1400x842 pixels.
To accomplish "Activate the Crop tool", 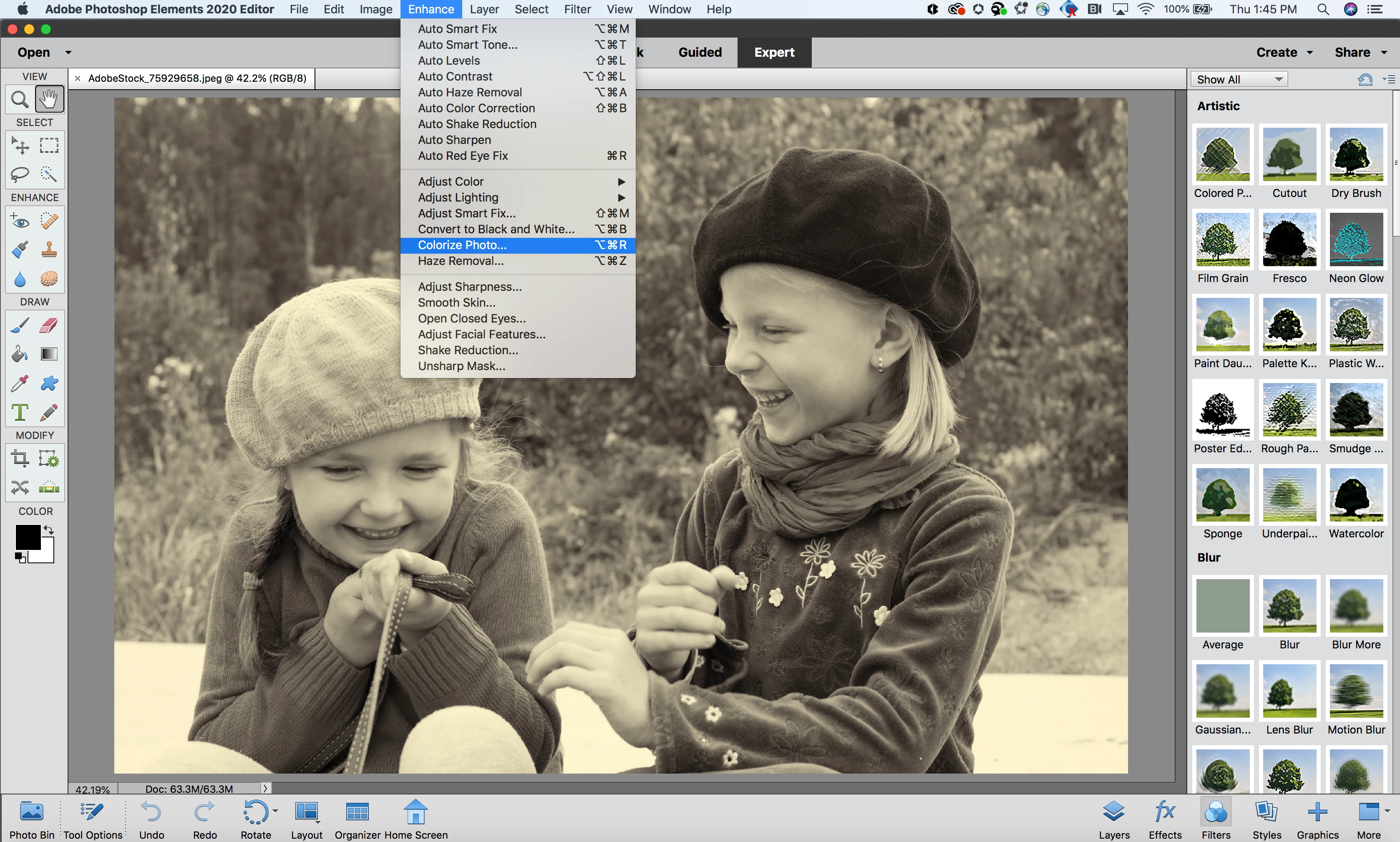I will pyautogui.click(x=20, y=459).
